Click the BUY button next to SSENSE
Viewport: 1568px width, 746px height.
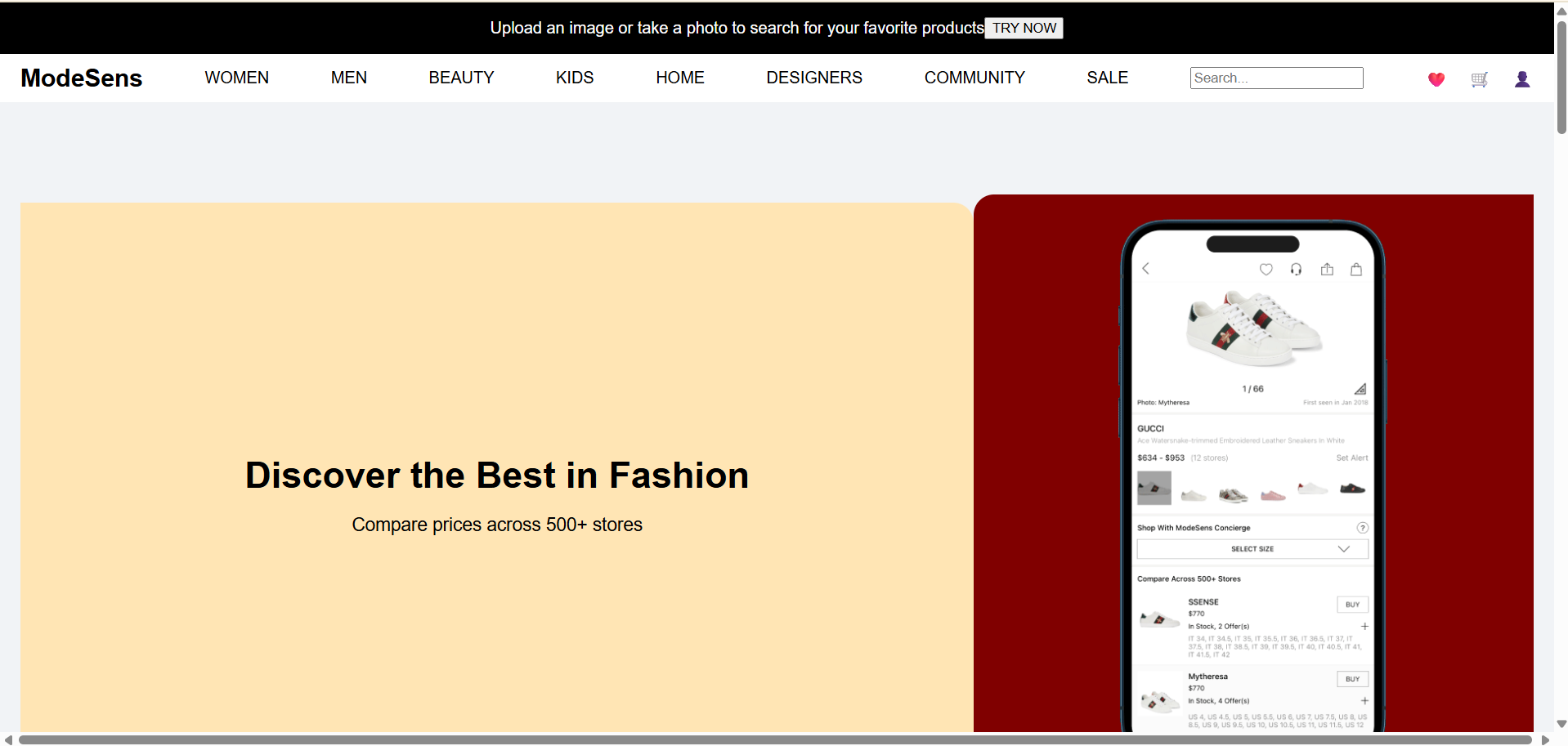[1351, 604]
